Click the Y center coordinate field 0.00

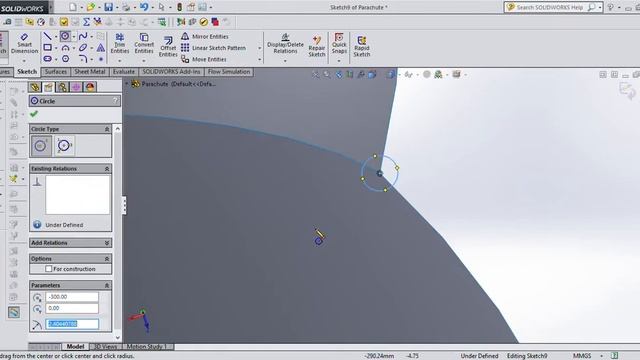tap(72, 308)
